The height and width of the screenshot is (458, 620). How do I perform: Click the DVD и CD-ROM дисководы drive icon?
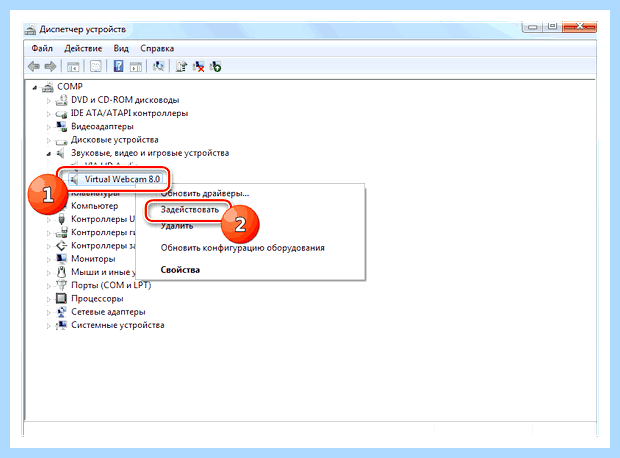(61, 100)
